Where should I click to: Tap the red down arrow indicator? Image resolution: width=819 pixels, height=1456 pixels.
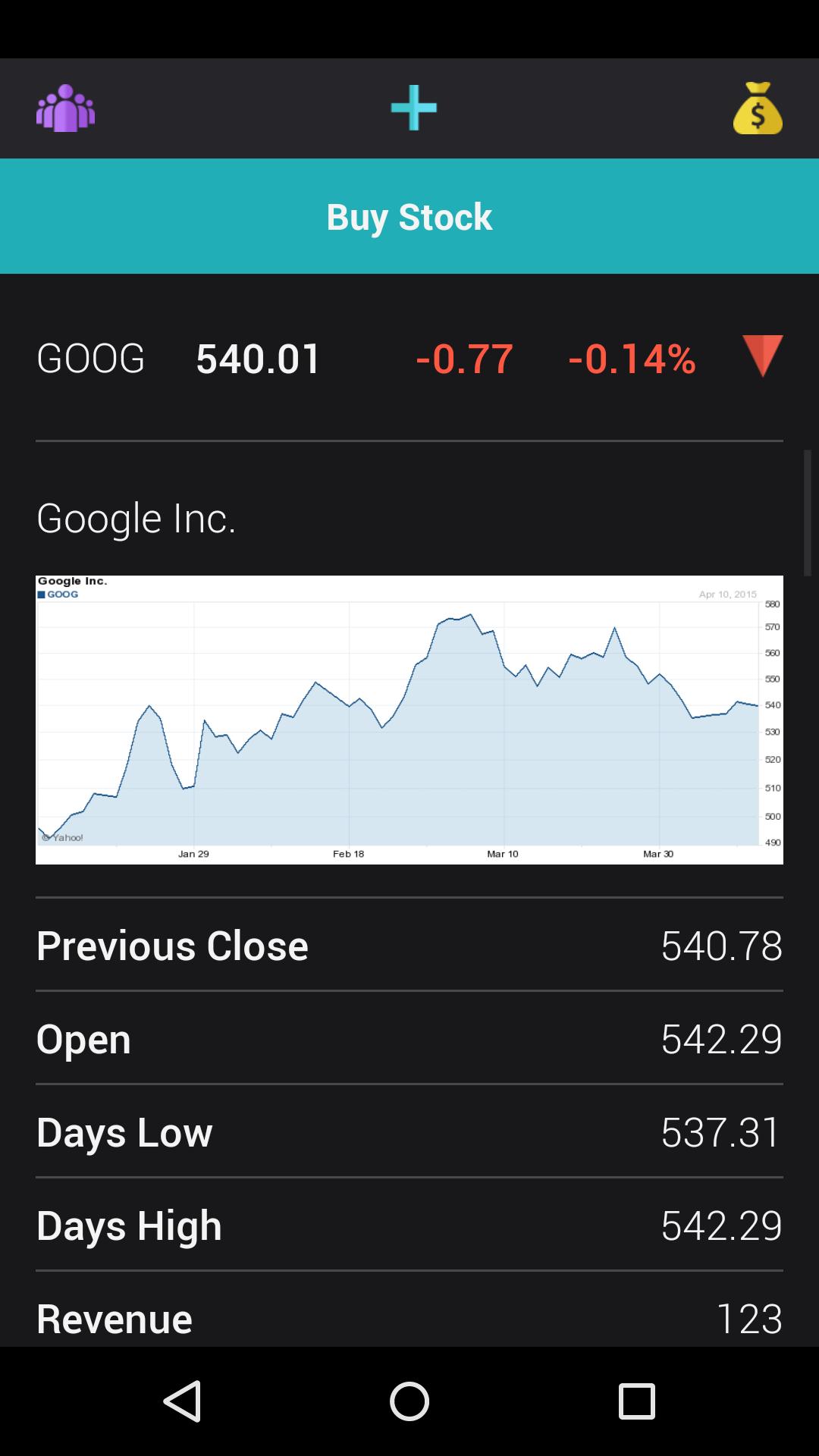[762, 355]
